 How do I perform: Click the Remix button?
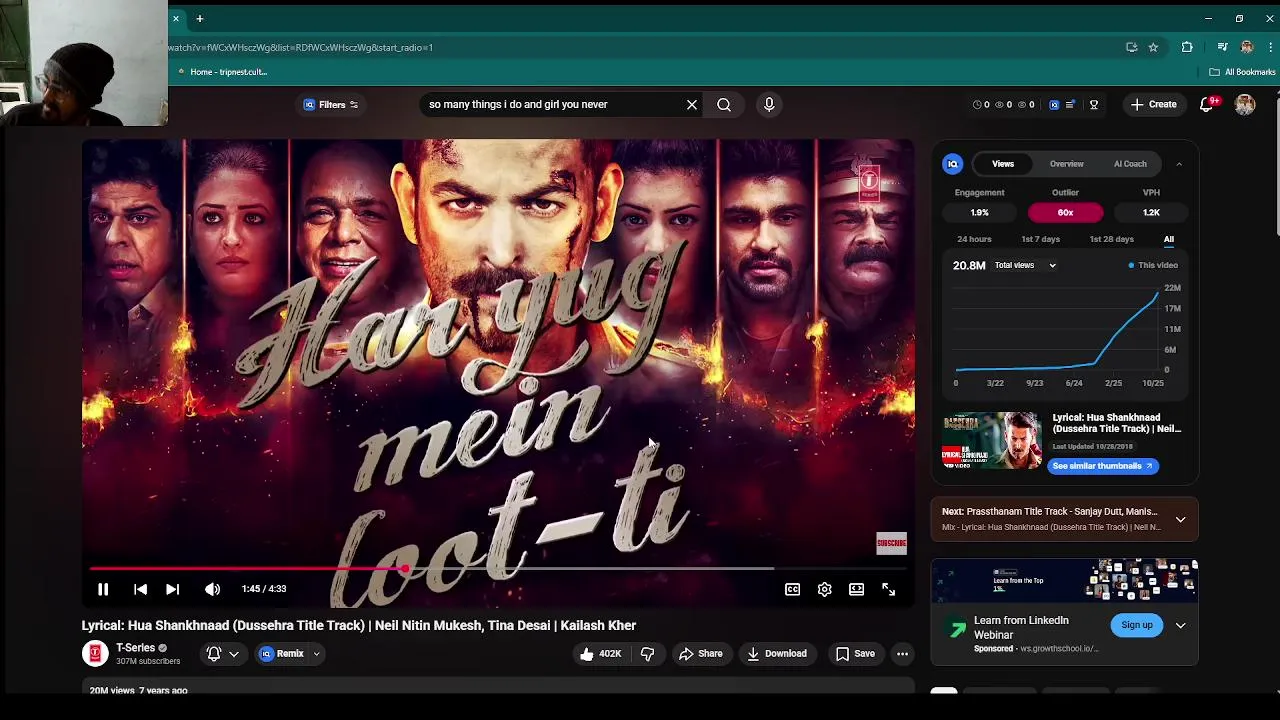(282, 654)
